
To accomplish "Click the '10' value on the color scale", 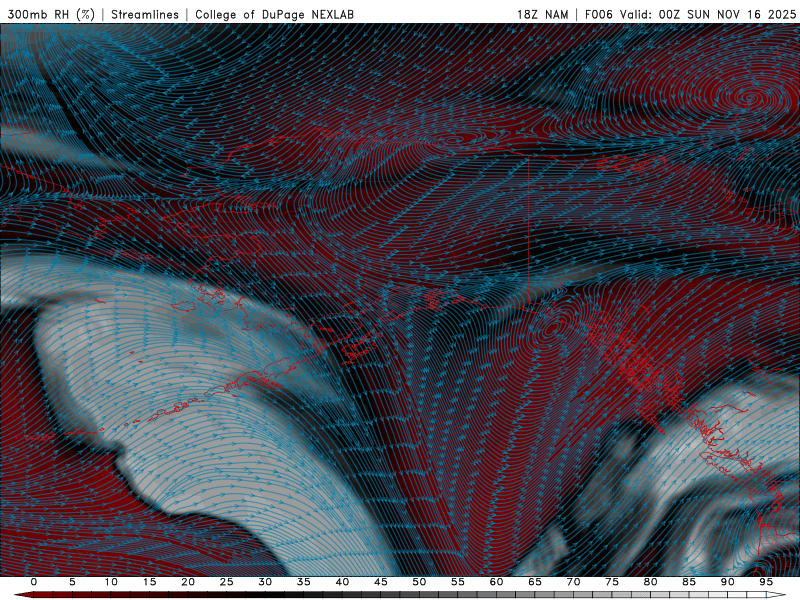I will pos(111,582).
